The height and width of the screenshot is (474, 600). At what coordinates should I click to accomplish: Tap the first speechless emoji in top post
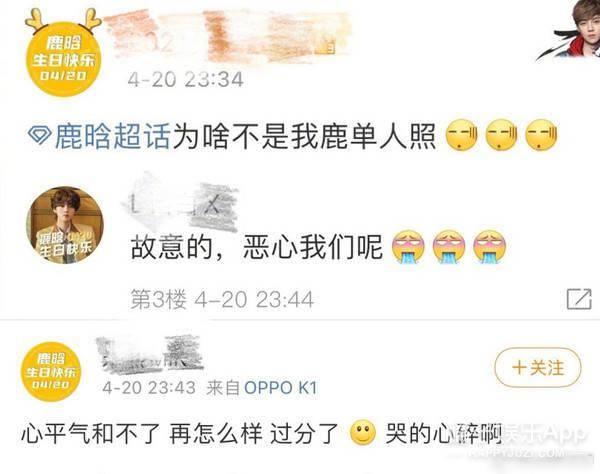(x=462, y=135)
